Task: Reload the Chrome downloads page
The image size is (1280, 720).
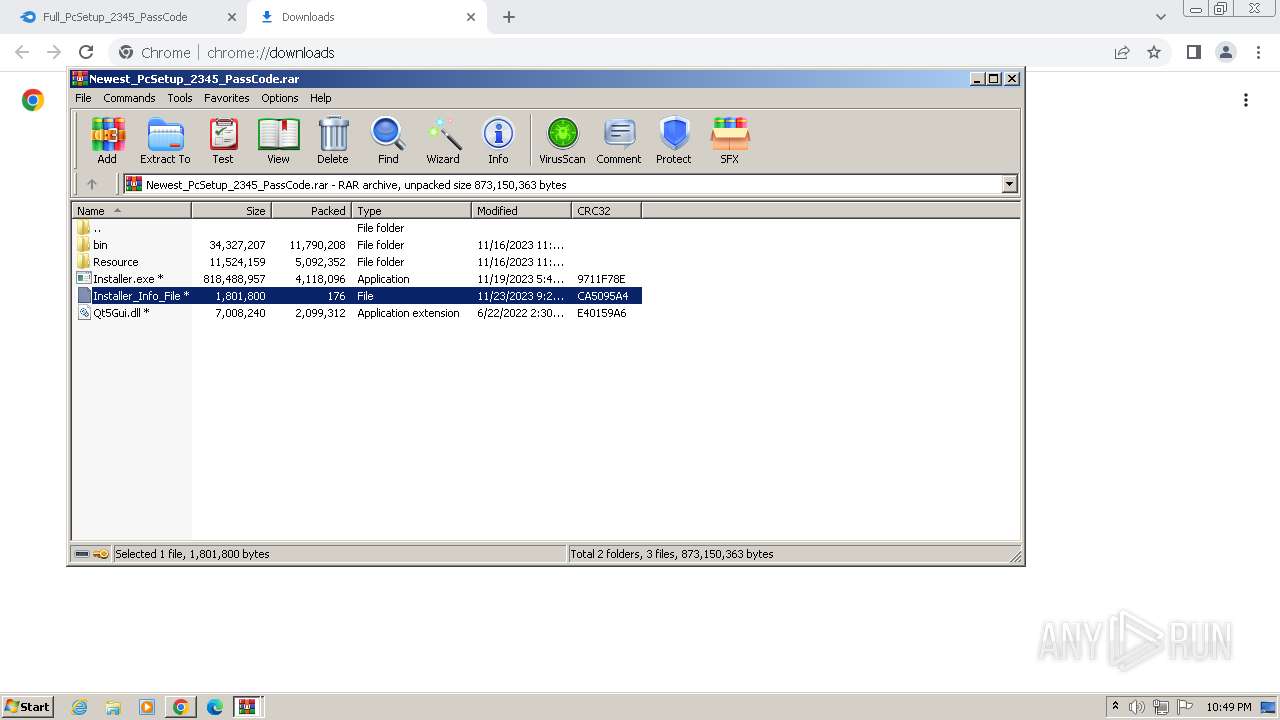Action: pos(86,52)
